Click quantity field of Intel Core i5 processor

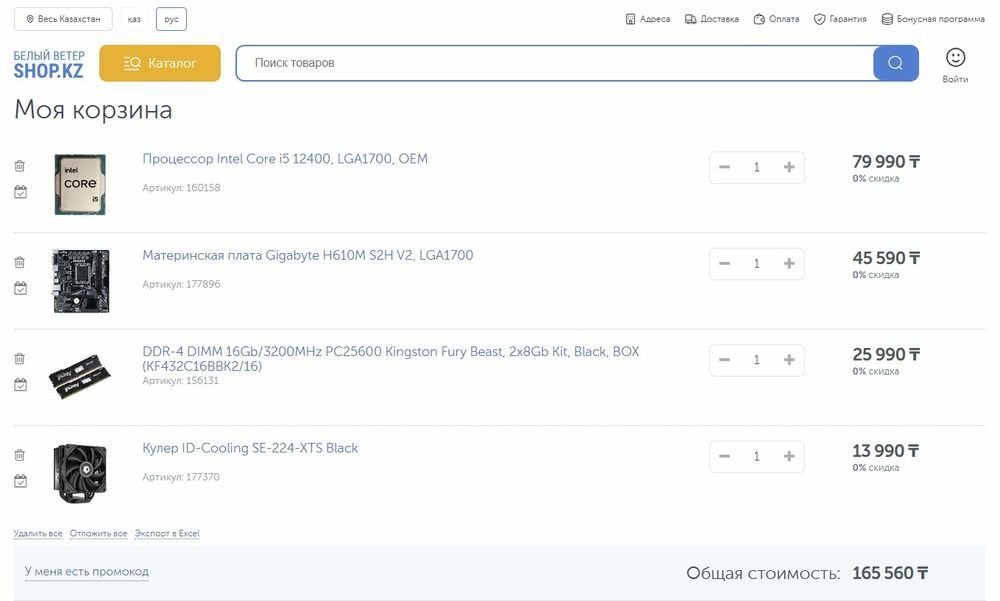(x=756, y=167)
